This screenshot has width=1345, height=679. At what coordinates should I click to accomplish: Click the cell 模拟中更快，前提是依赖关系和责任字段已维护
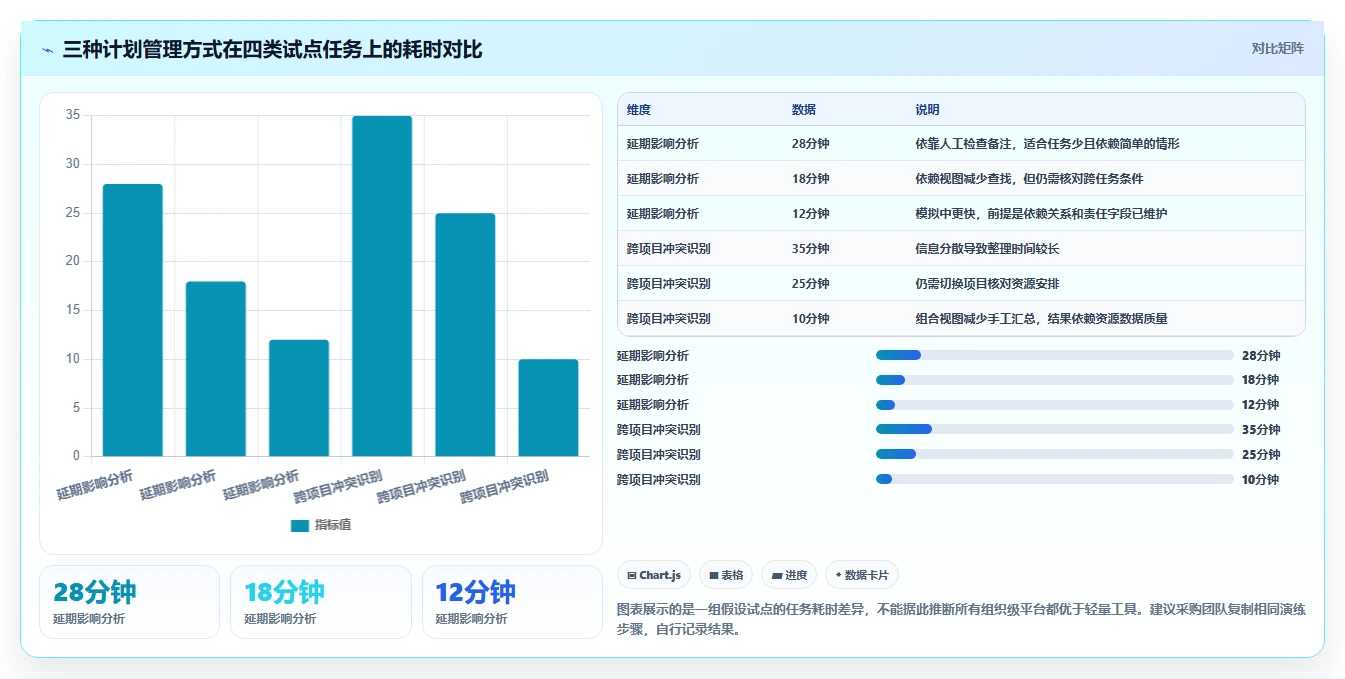(1042, 214)
